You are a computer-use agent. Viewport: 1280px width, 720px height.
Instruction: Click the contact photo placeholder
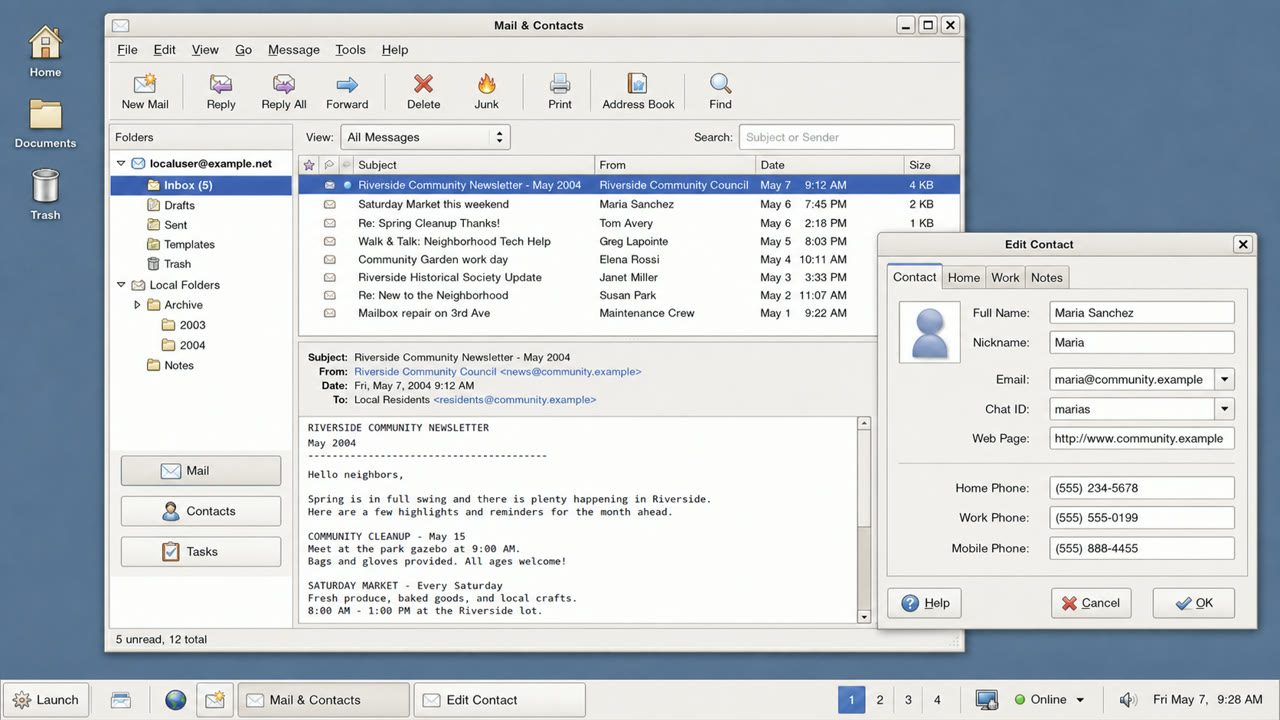coord(930,332)
